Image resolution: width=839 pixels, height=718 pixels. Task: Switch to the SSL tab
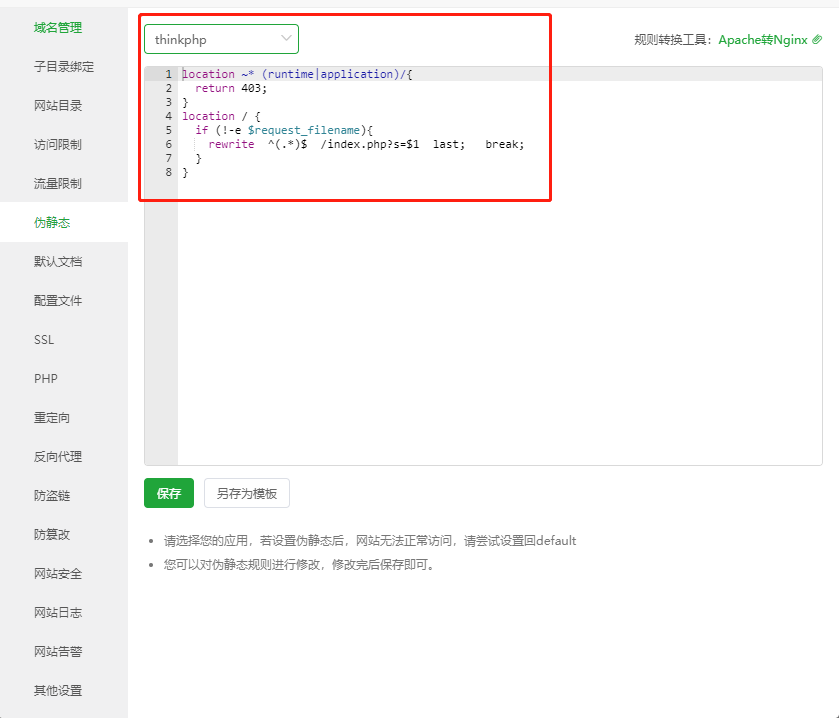(x=44, y=340)
